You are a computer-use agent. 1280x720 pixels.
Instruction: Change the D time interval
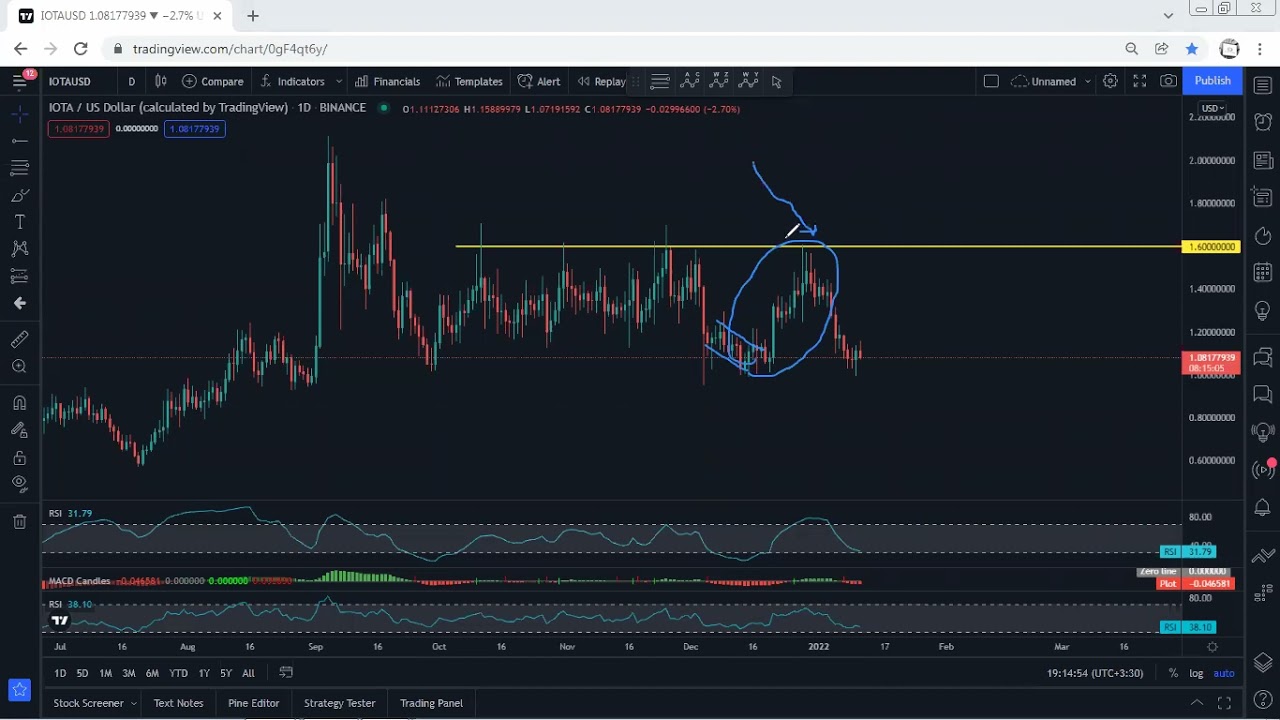(x=131, y=81)
